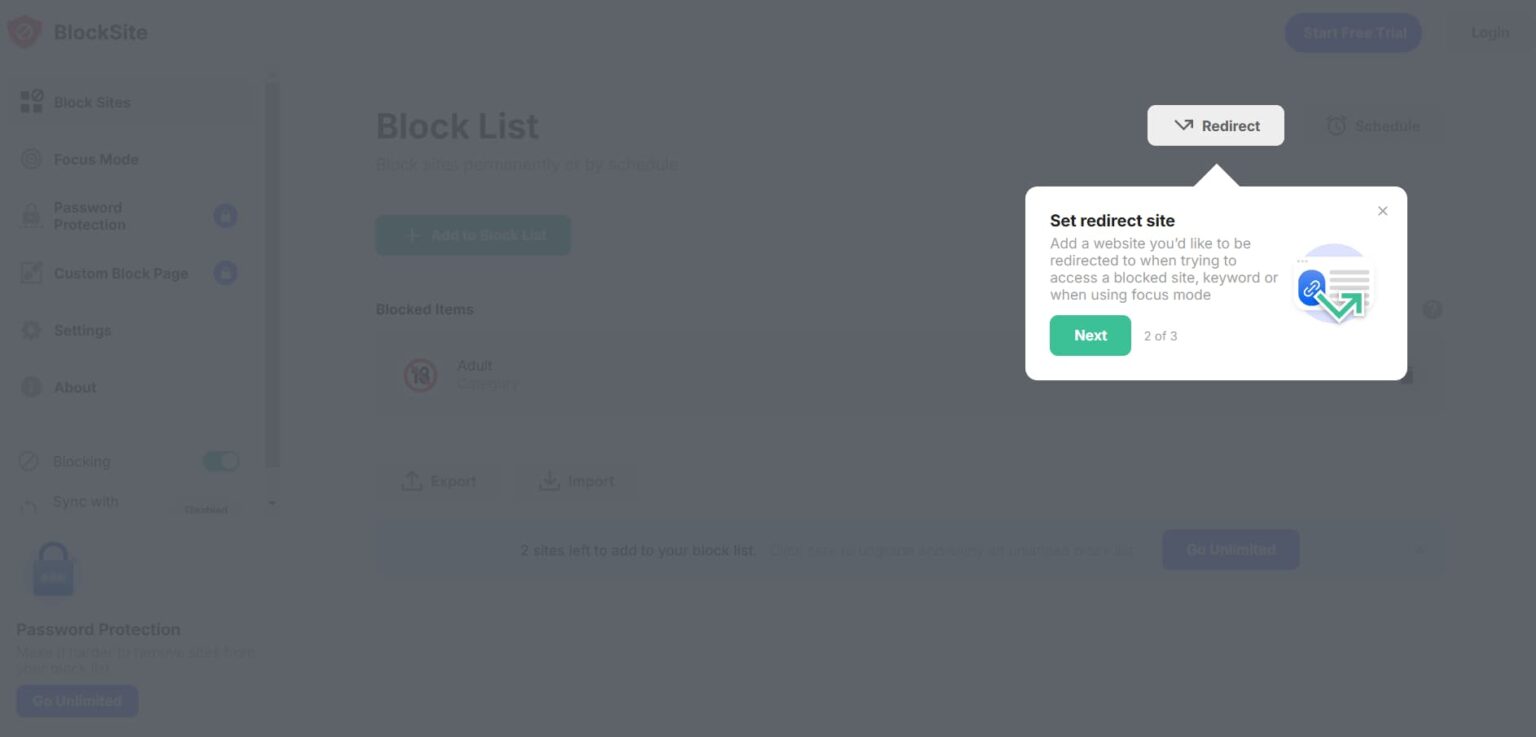The image size is (1536, 737).
Task: Click the Start Free Trial button
Action: point(1352,31)
